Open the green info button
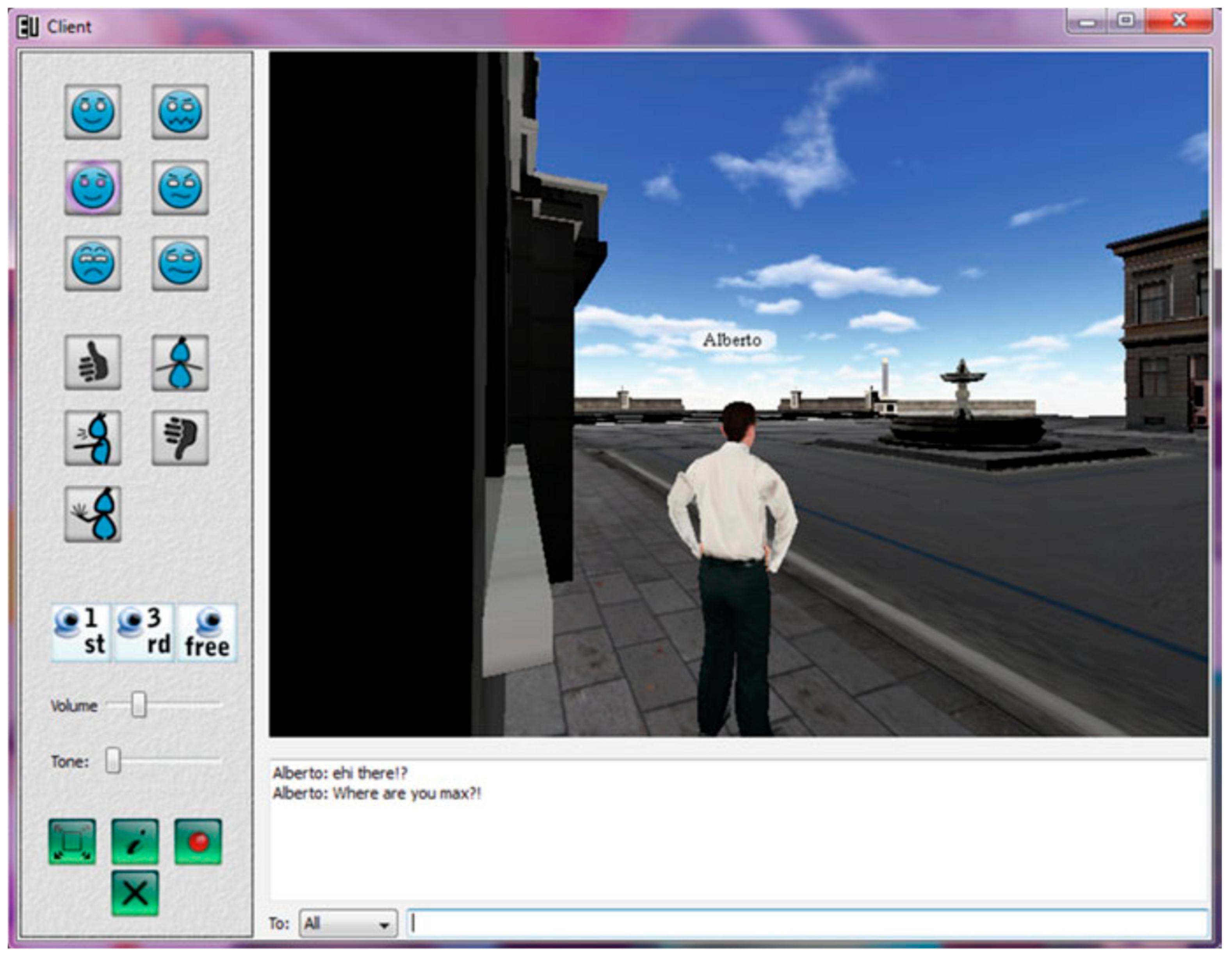 coord(135,842)
